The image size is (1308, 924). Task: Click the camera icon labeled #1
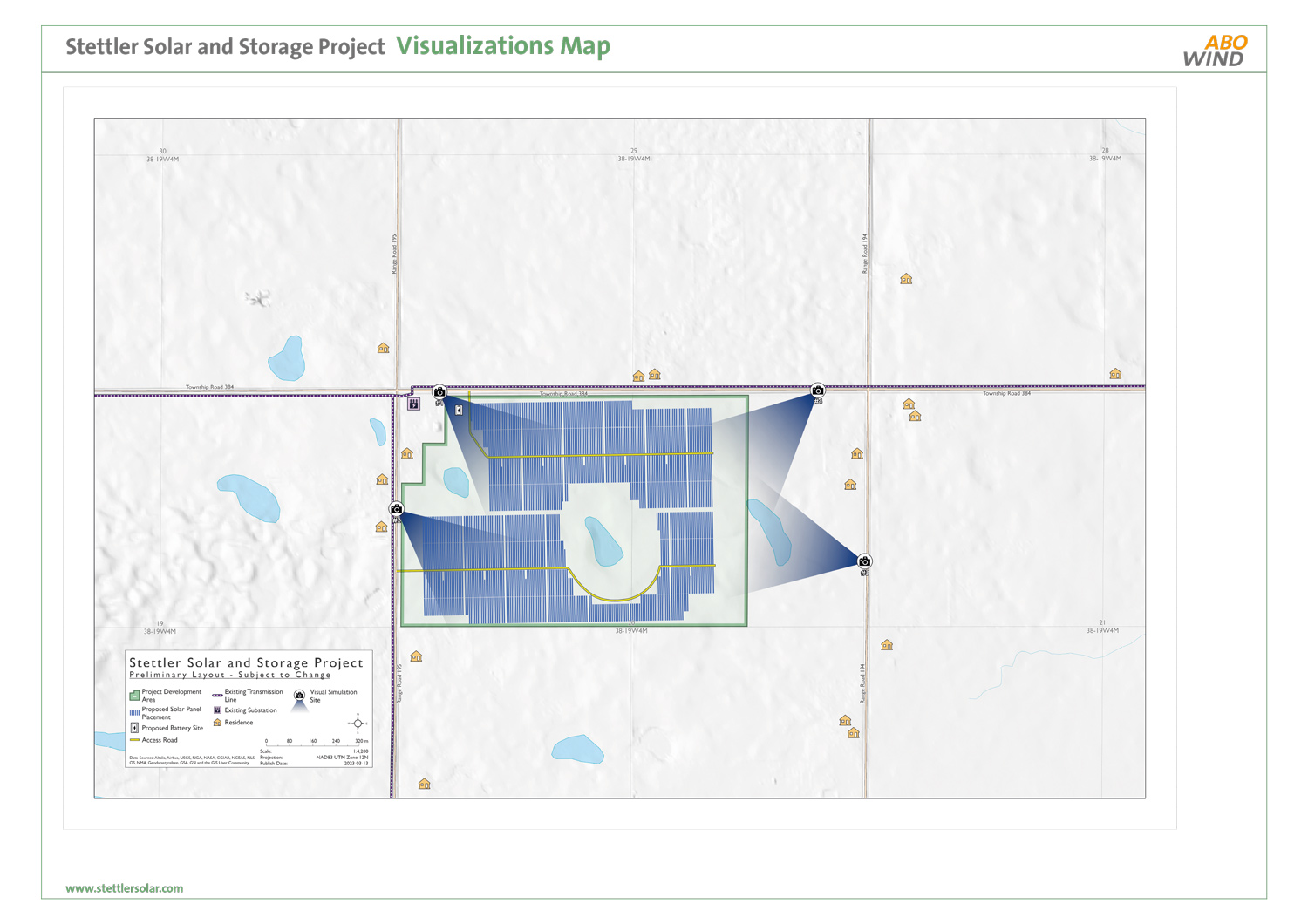point(439,392)
